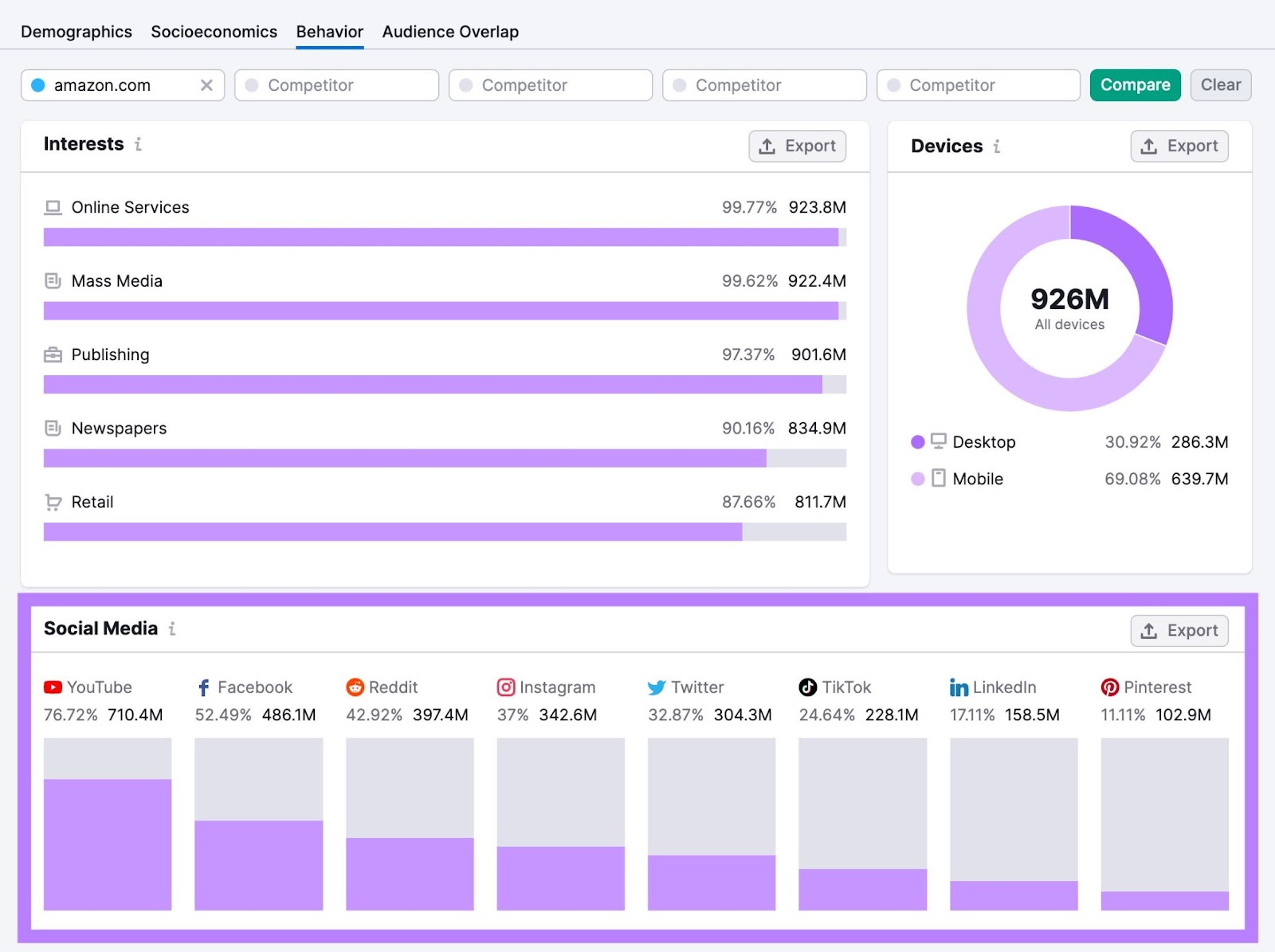This screenshot has width=1275, height=952.
Task: Click the YouTube icon in Social Media
Action: click(x=52, y=687)
